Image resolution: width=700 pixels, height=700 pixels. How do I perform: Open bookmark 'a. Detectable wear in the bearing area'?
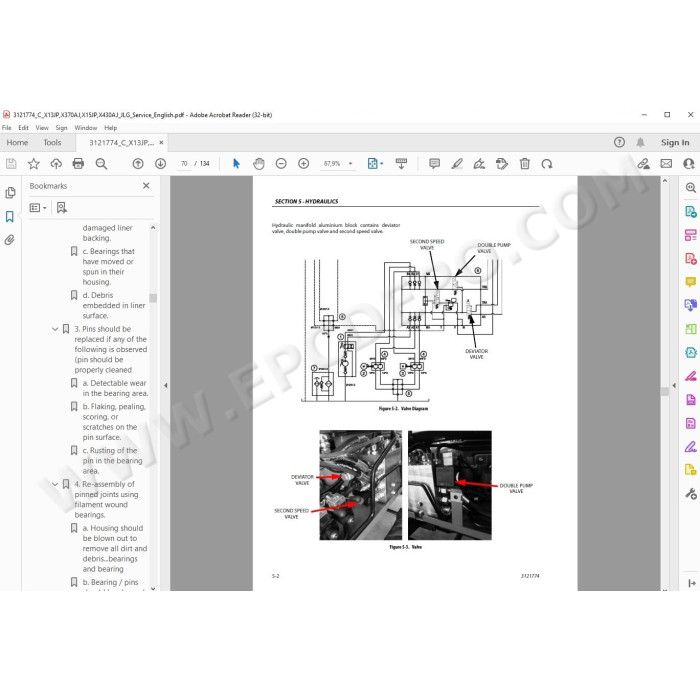(115, 388)
